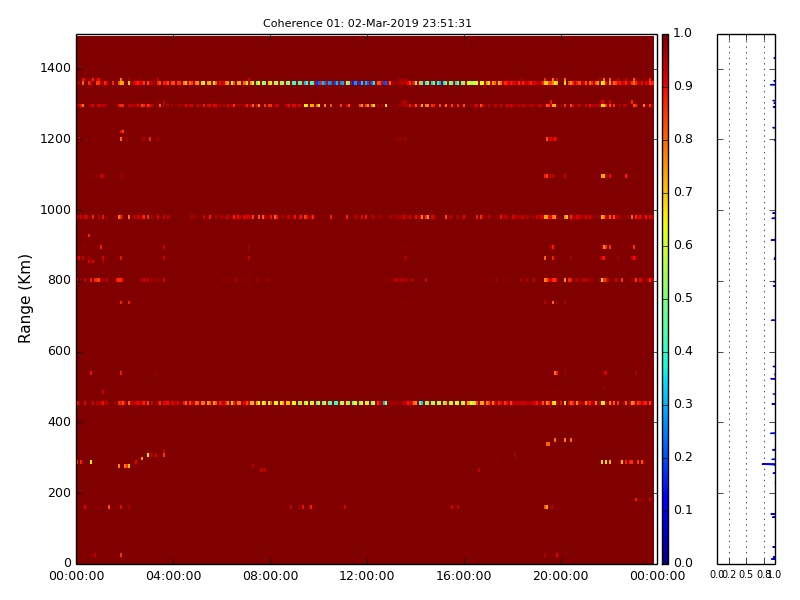
Task: Click the 200 range tick label
Action: [x=59, y=493]
